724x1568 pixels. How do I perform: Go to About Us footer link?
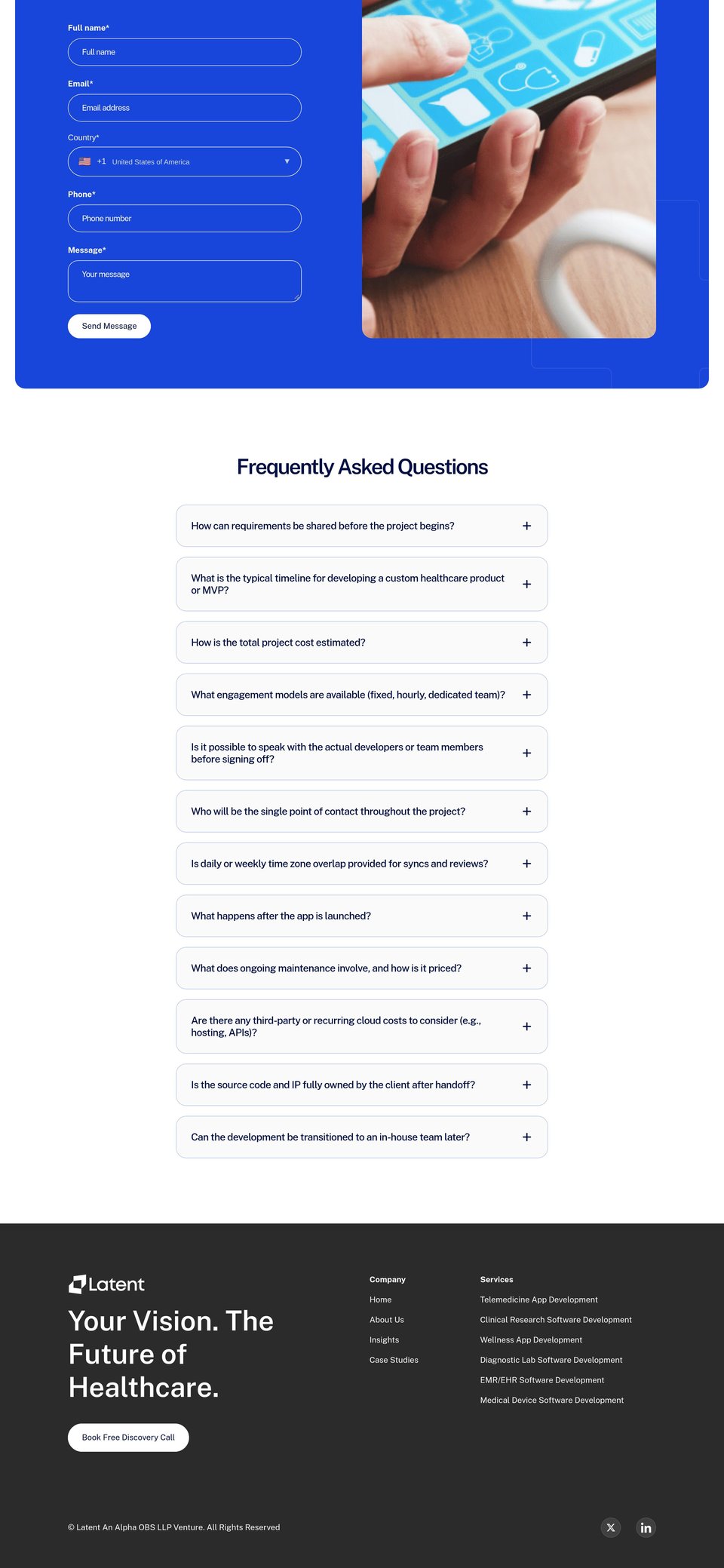[387, 1320]
